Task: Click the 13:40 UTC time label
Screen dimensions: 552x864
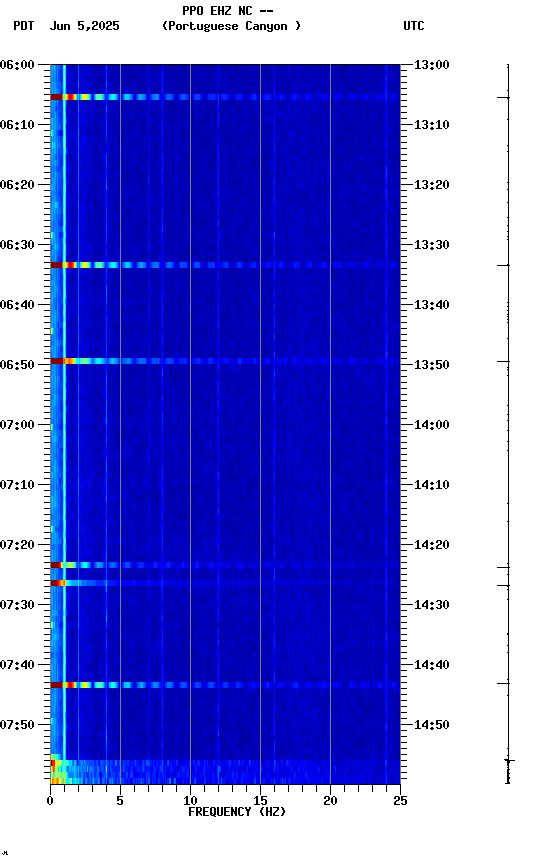Action: point(432,305)
